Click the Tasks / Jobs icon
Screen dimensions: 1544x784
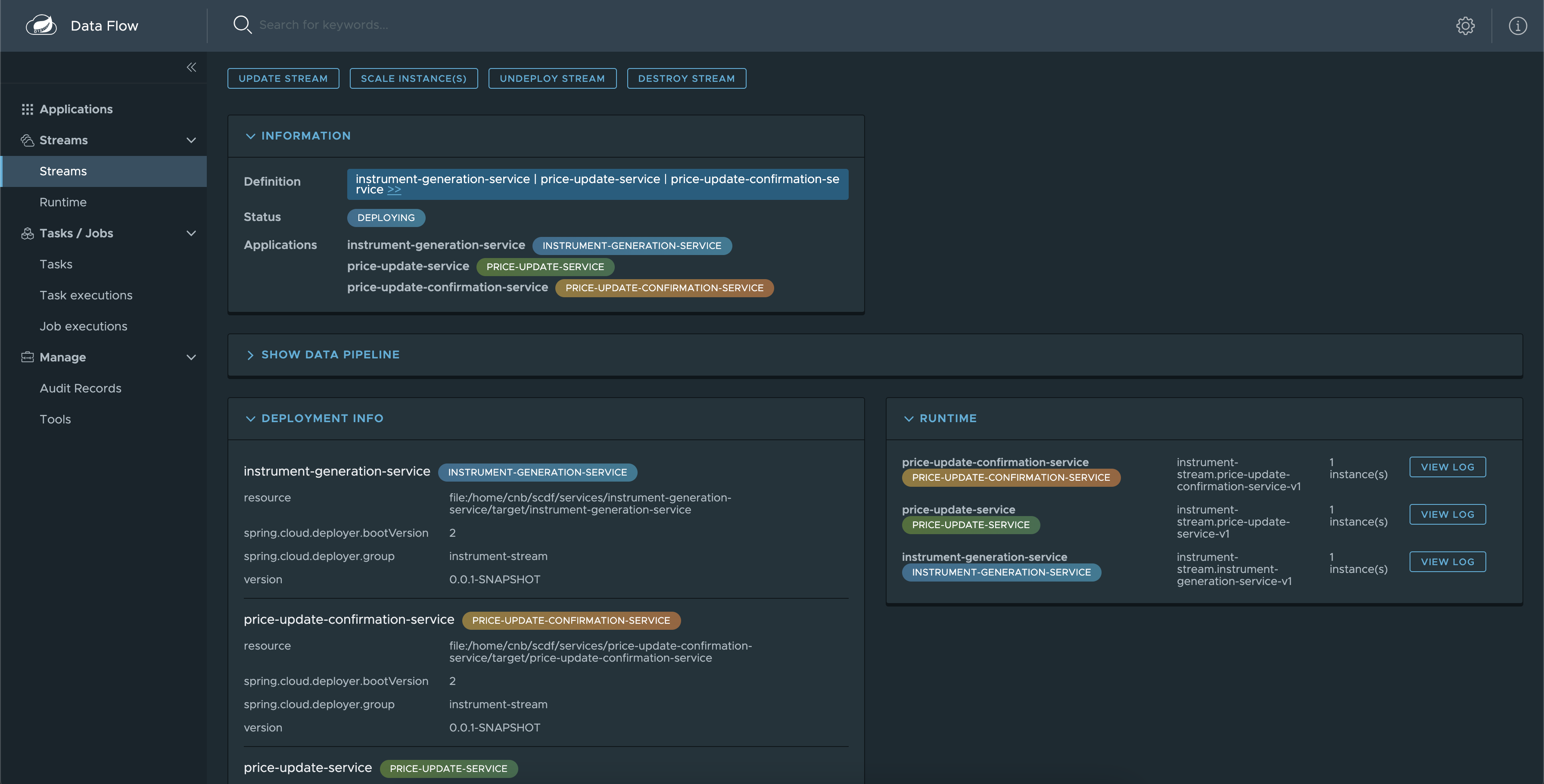(x=27, y=233)
